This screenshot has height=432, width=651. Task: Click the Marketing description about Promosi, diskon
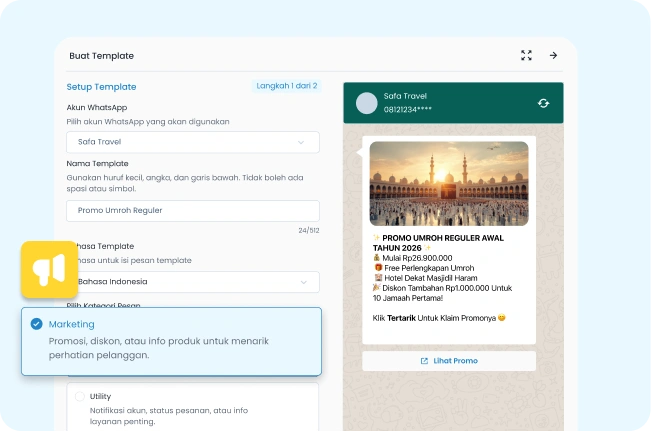pos(159,348)
